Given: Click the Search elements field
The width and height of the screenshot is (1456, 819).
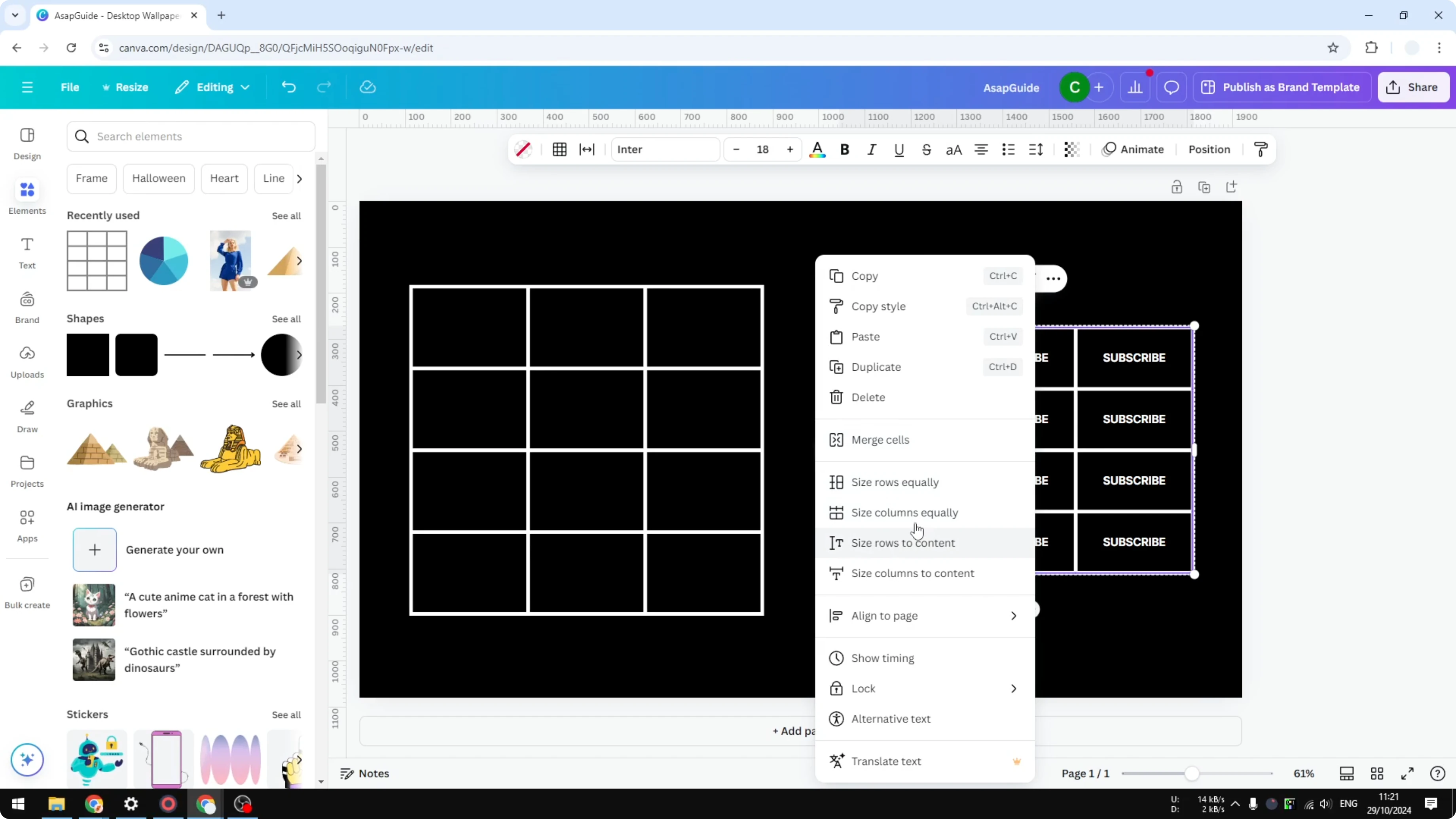Looking at the screenshot, I should [190, 136].
